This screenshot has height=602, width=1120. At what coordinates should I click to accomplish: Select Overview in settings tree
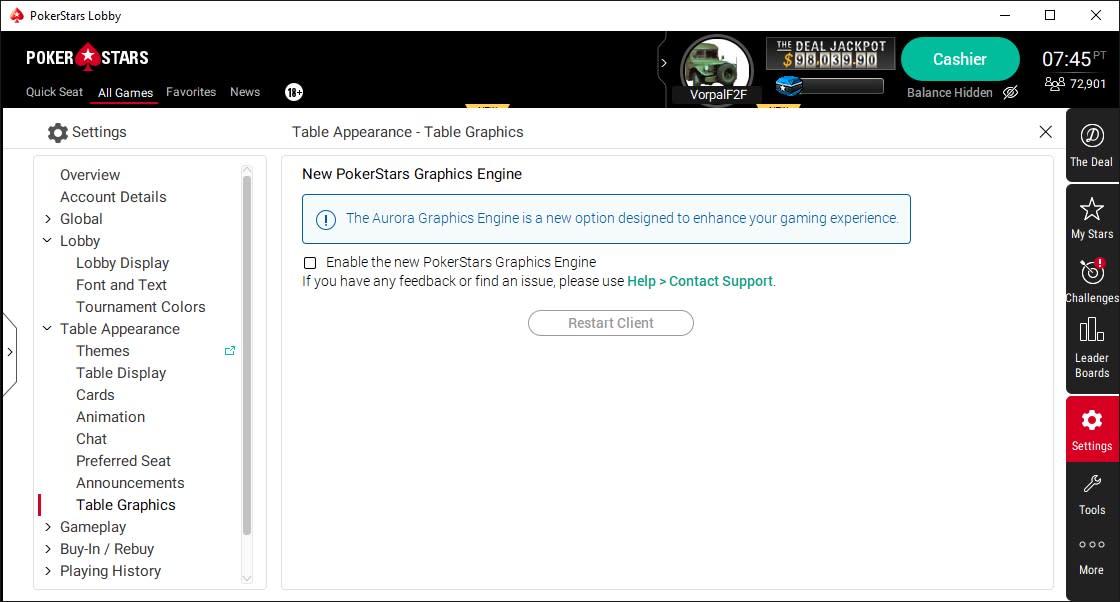pyautogui.click(x=90, y=175)
